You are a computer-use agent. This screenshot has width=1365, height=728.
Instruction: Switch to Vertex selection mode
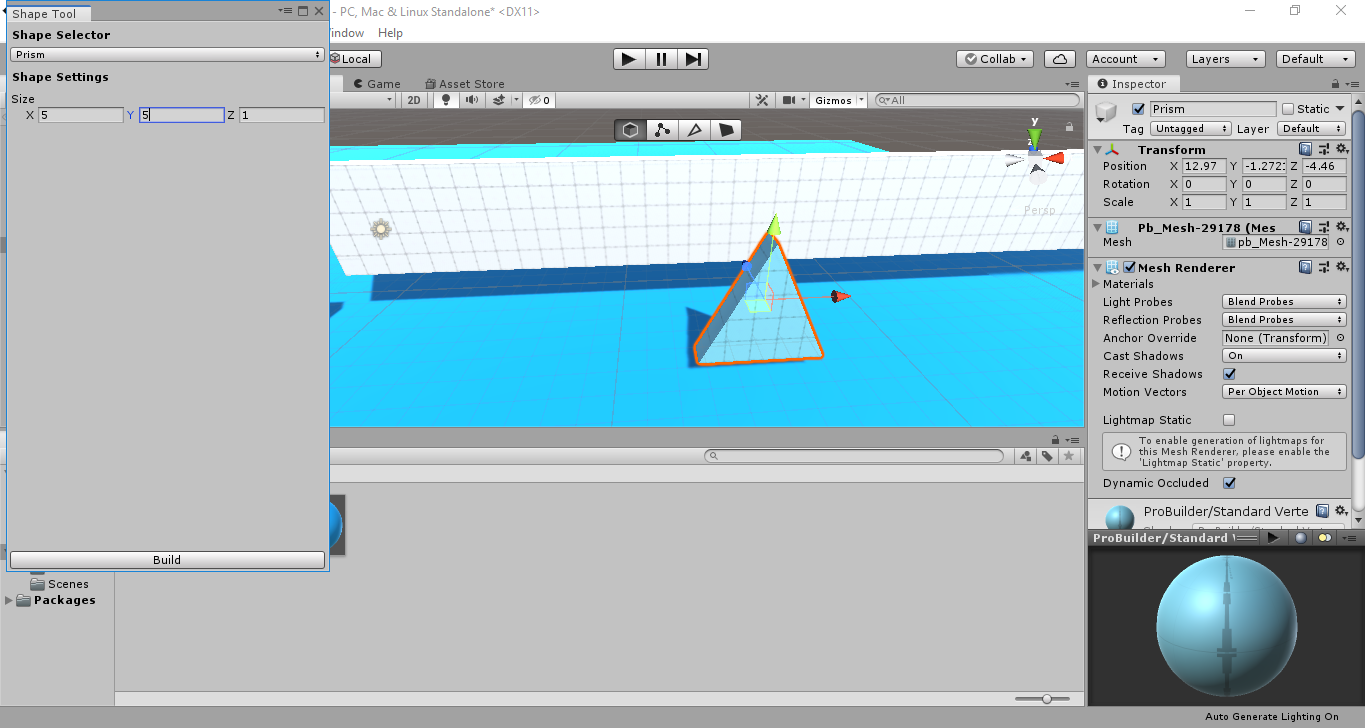tap(662, 129)
